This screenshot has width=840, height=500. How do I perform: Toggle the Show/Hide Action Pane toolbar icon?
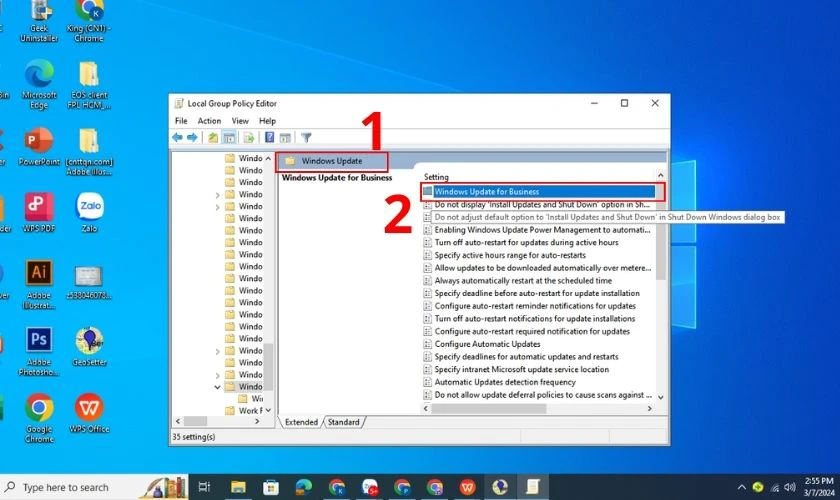pyautogui.click(x=285, y=138)
